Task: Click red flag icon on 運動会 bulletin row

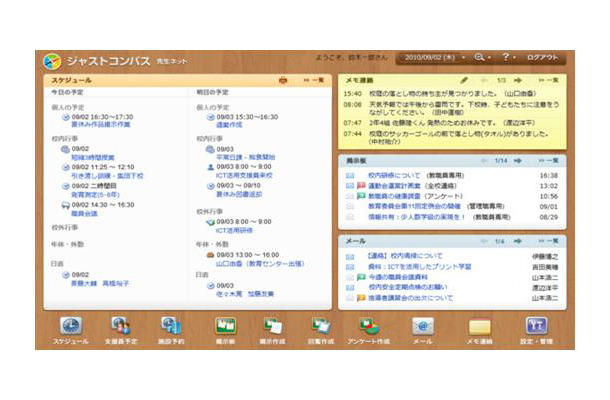Action: click(x=361, y=186)
